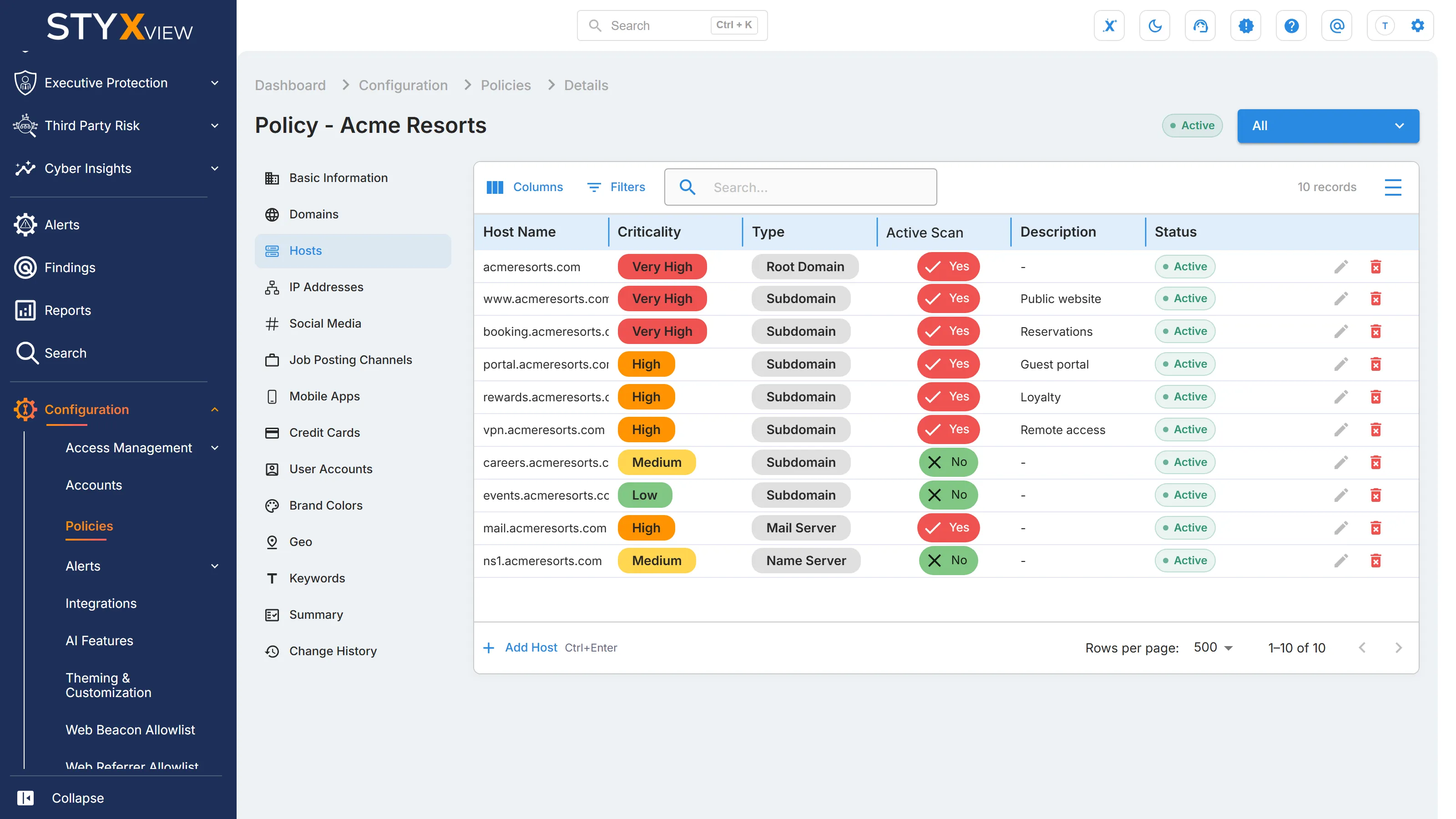Open the support headset icon

point(1200,25)
